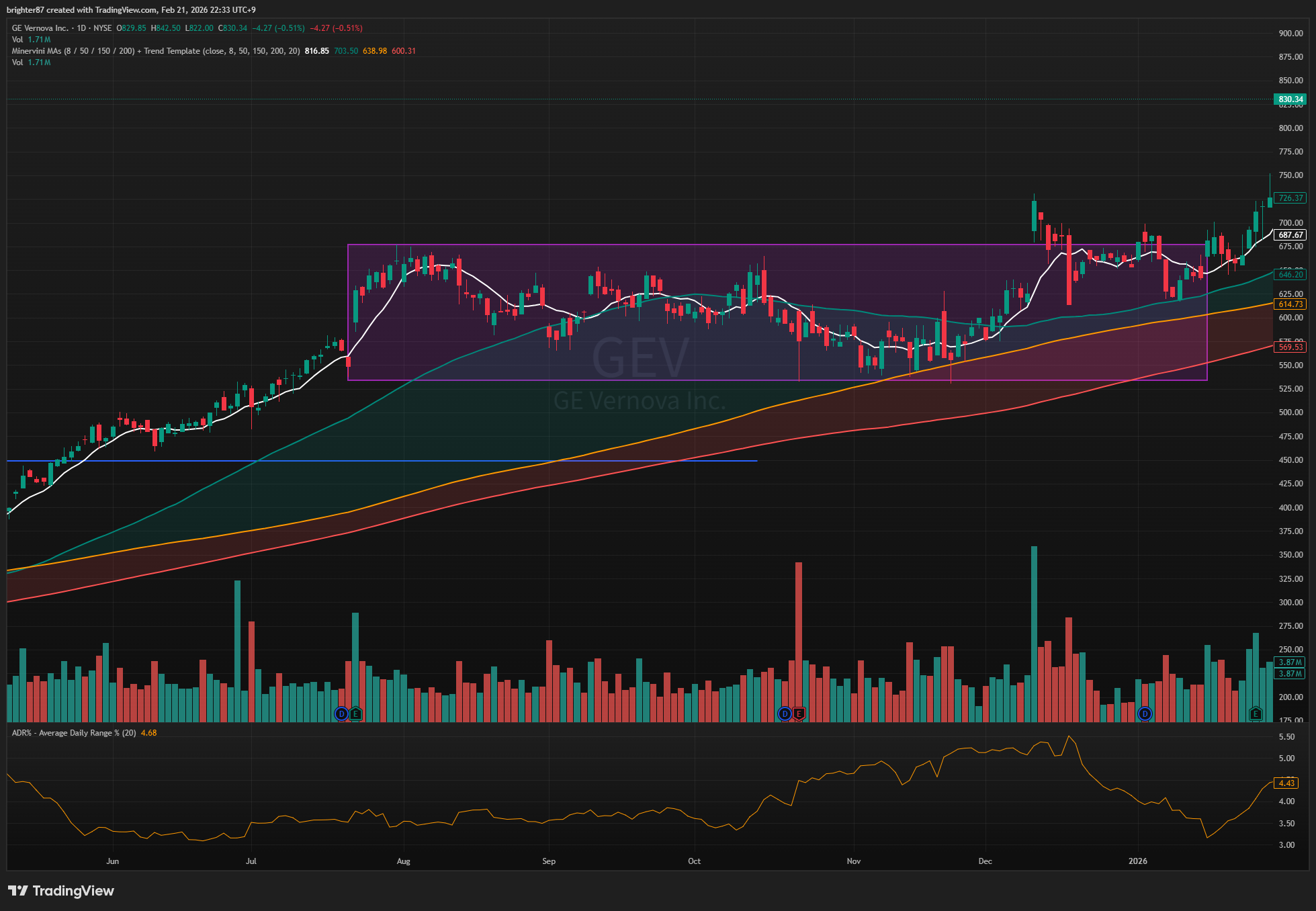Click the TradingView logo at bottom left
The height and width of the screenshot is (911, 1316).
pos(61,891)
